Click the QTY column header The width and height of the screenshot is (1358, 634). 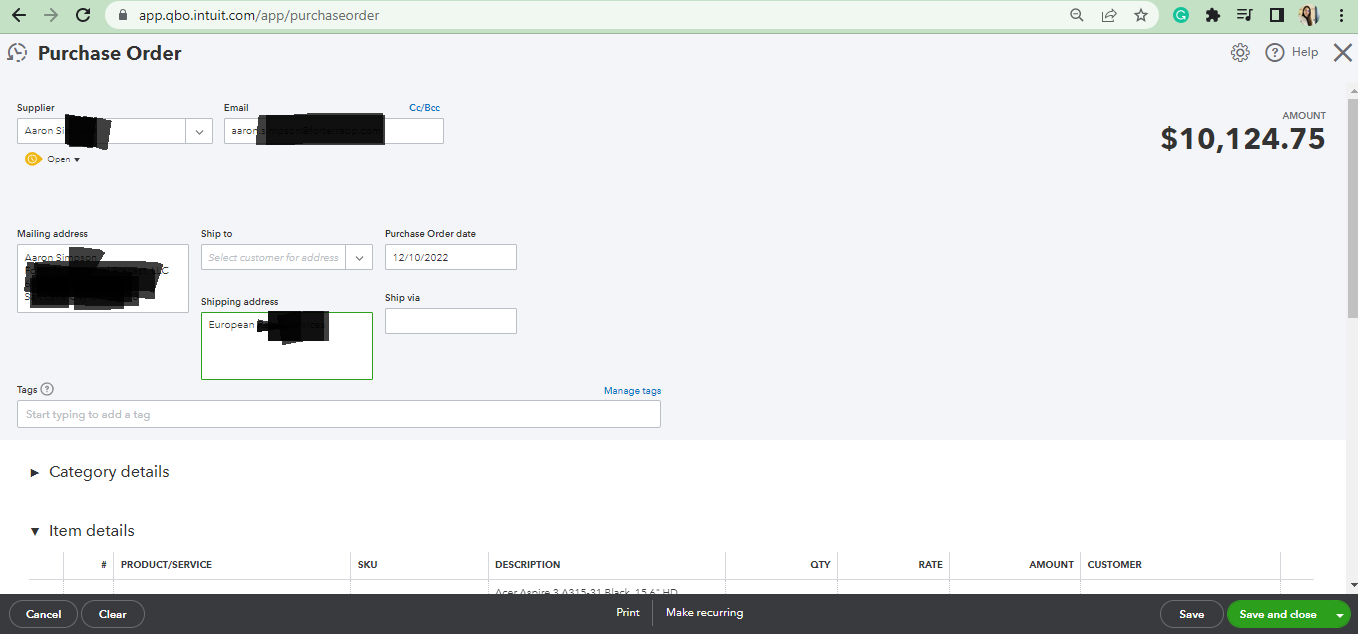[821, 565]
